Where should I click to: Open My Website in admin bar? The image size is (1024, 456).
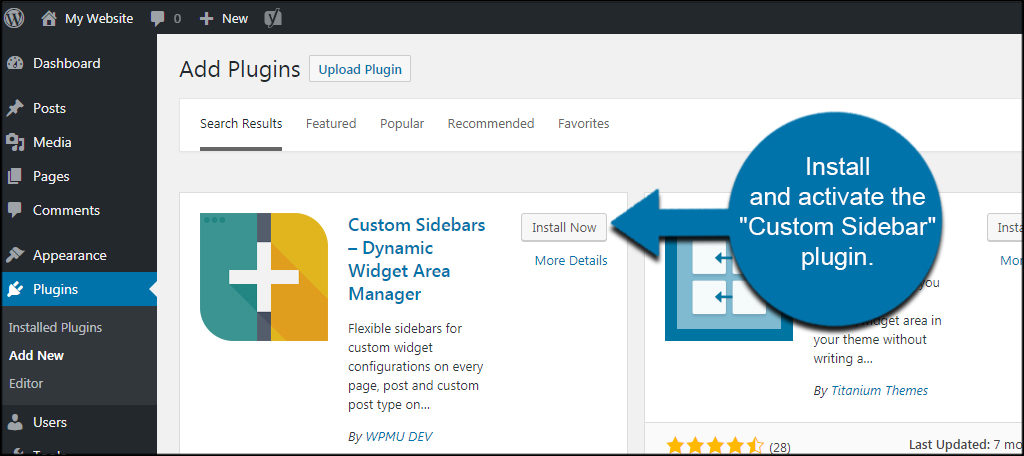pyautogui.click(x=99, y=18)
